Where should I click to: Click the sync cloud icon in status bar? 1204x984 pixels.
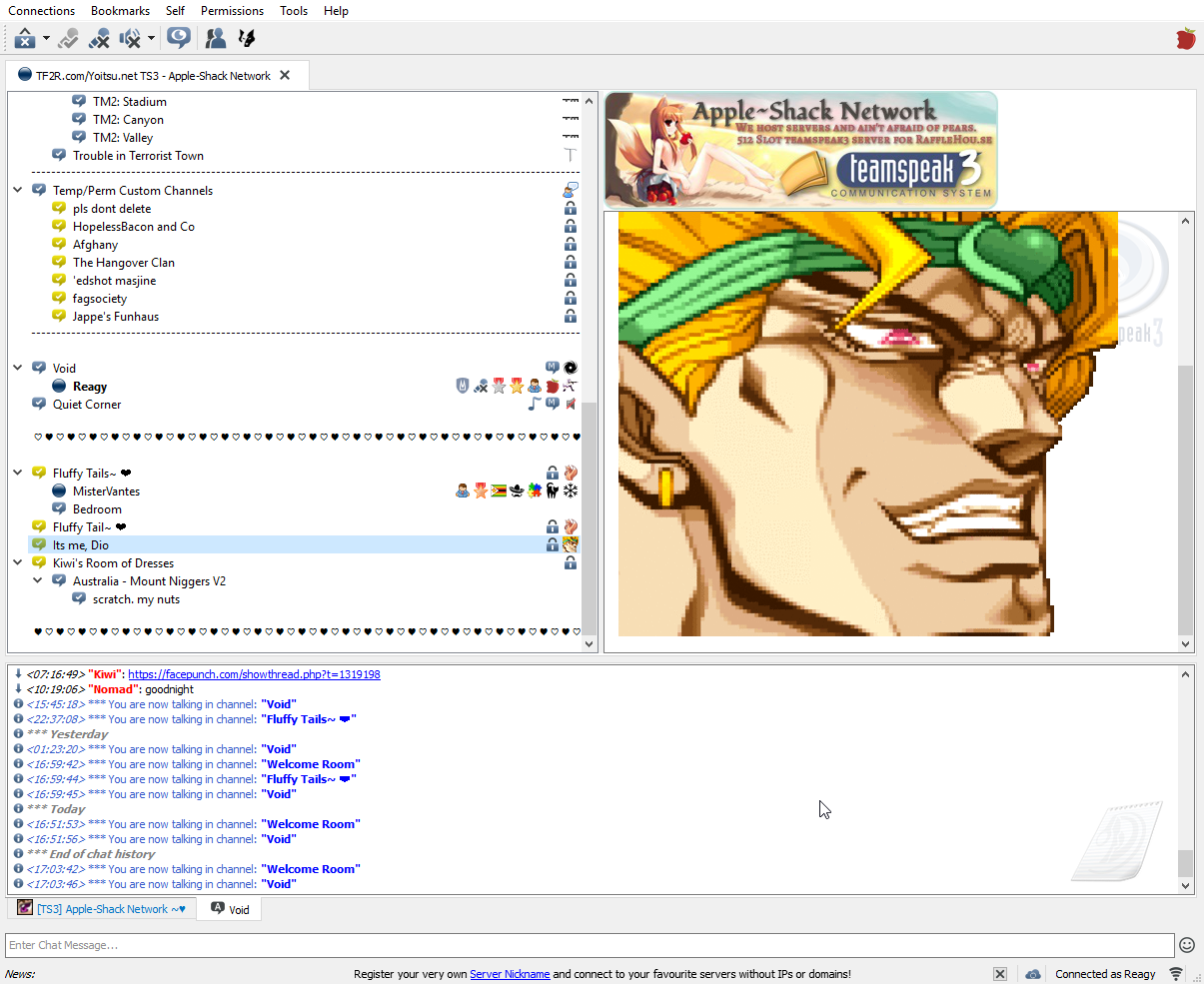coord(1033,974)
